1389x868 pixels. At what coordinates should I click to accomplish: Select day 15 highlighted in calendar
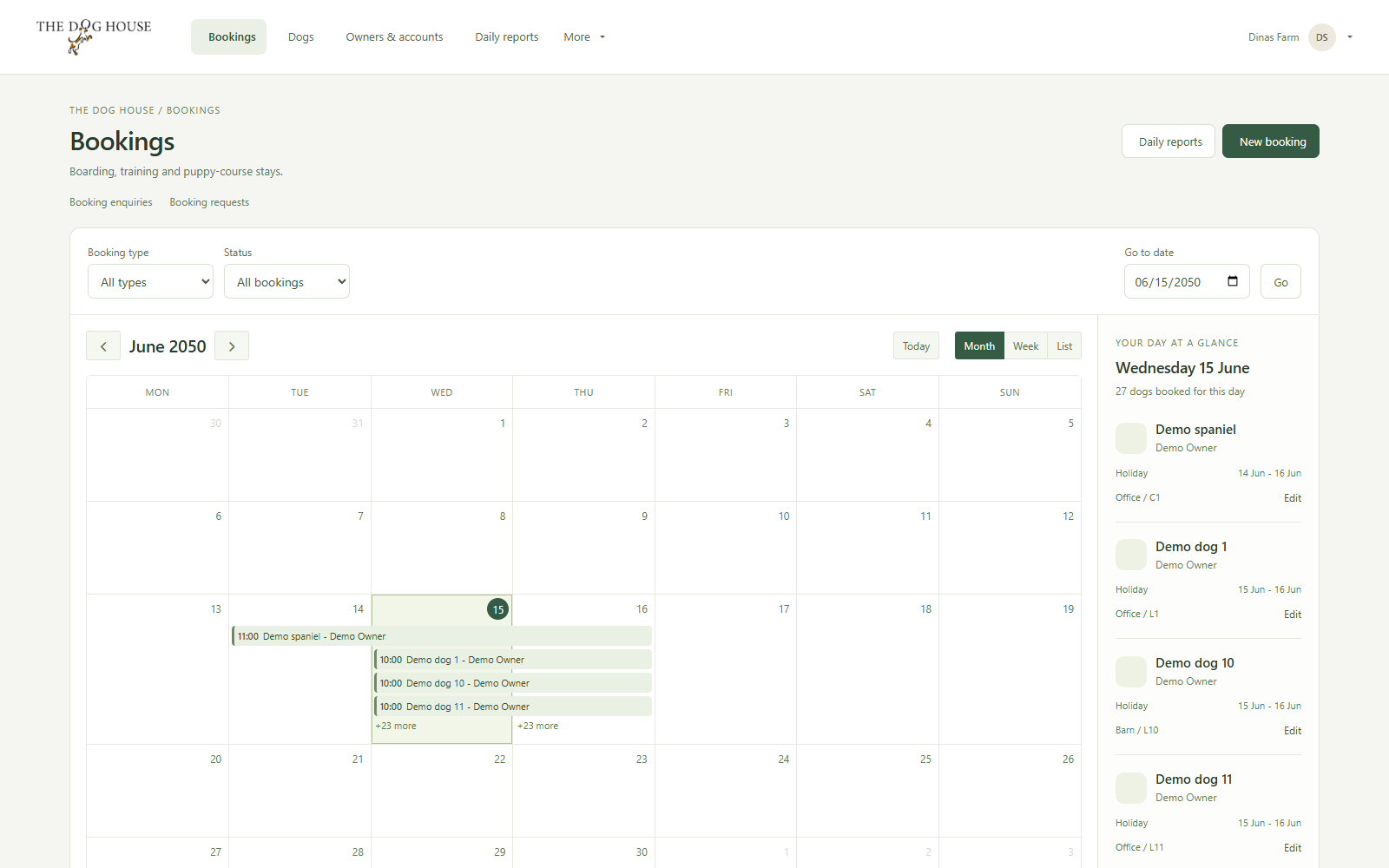click(x=498, y=609)
